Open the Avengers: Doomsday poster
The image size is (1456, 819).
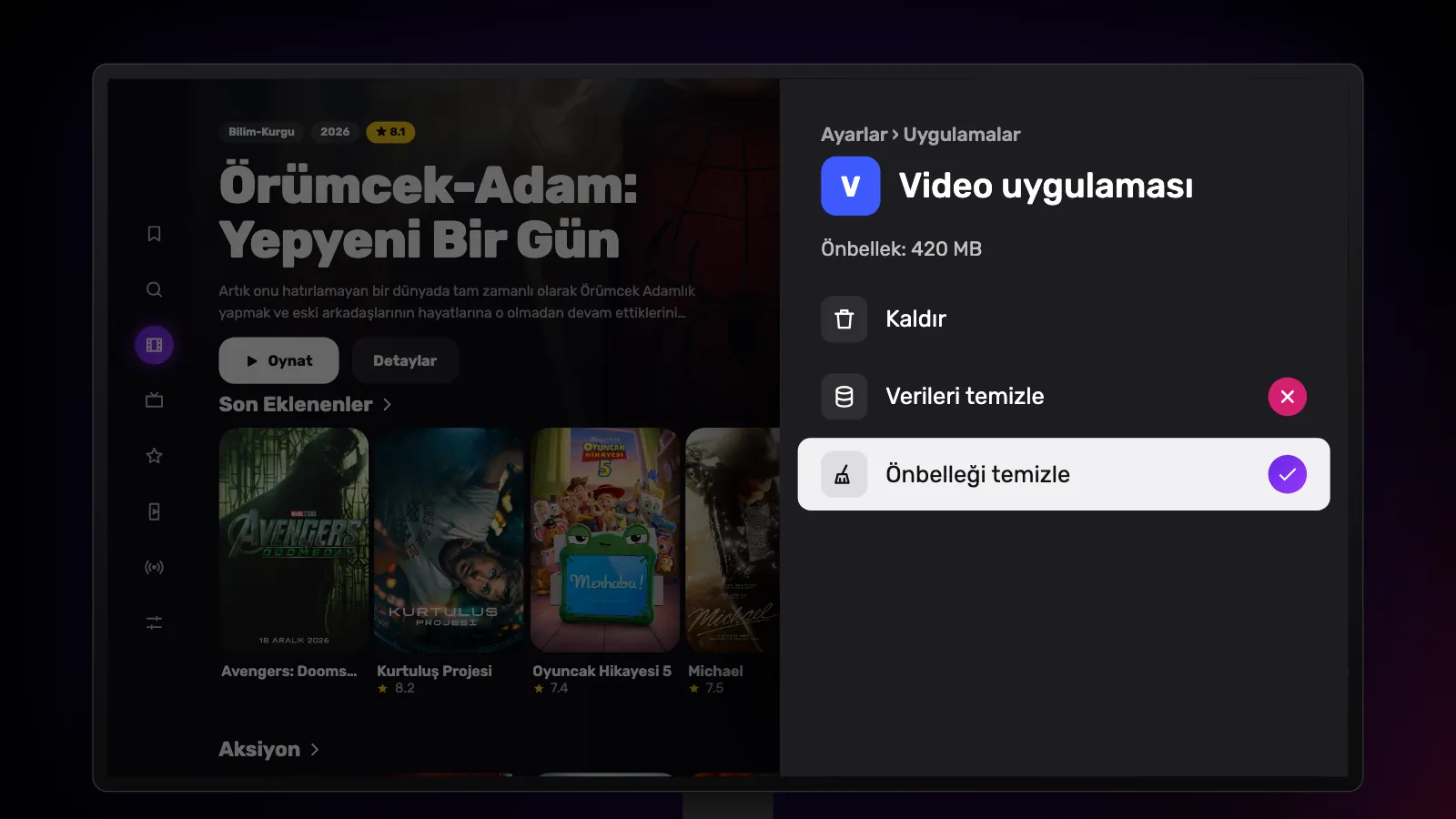tap(294, 540)
